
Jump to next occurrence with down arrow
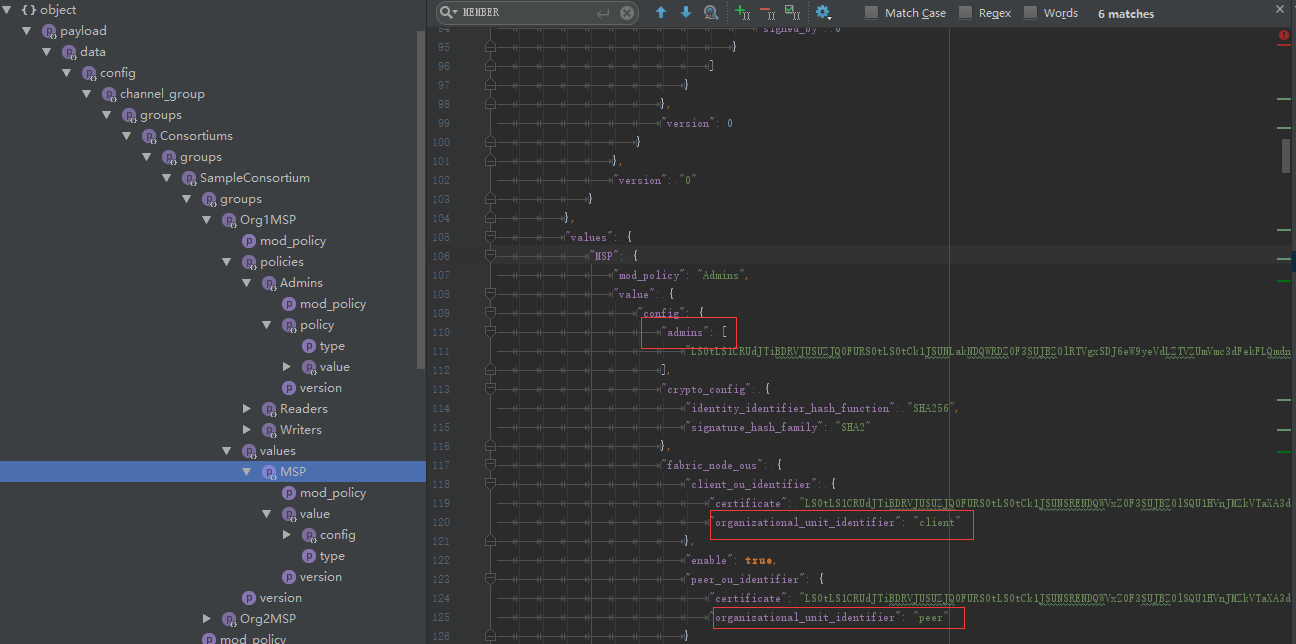pos(685,12)
